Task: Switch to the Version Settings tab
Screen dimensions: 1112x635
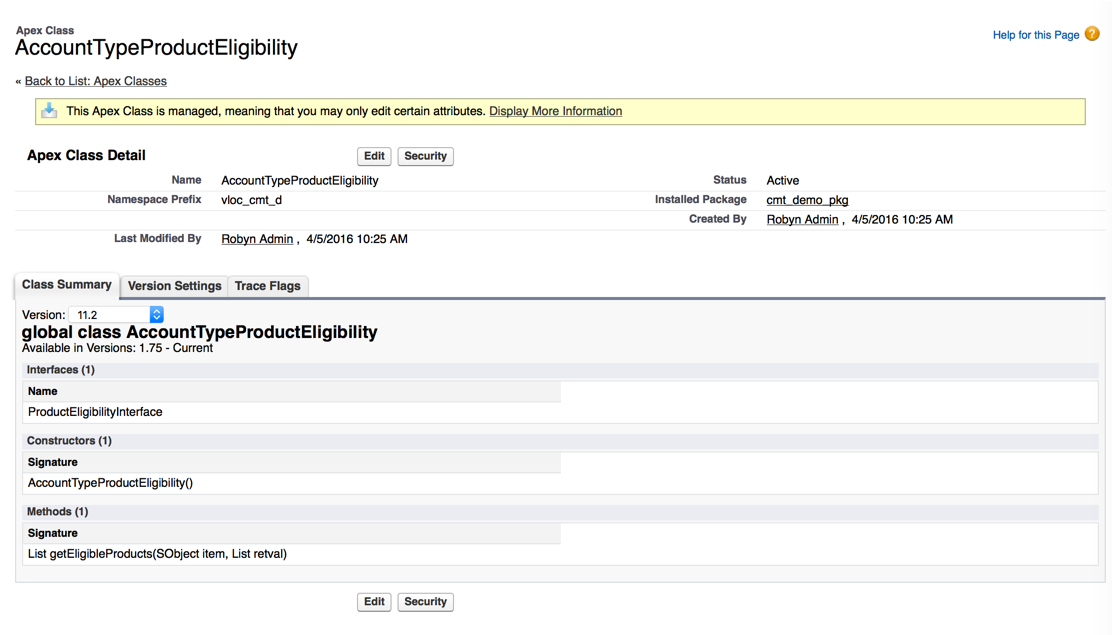Action: [174, 286]
